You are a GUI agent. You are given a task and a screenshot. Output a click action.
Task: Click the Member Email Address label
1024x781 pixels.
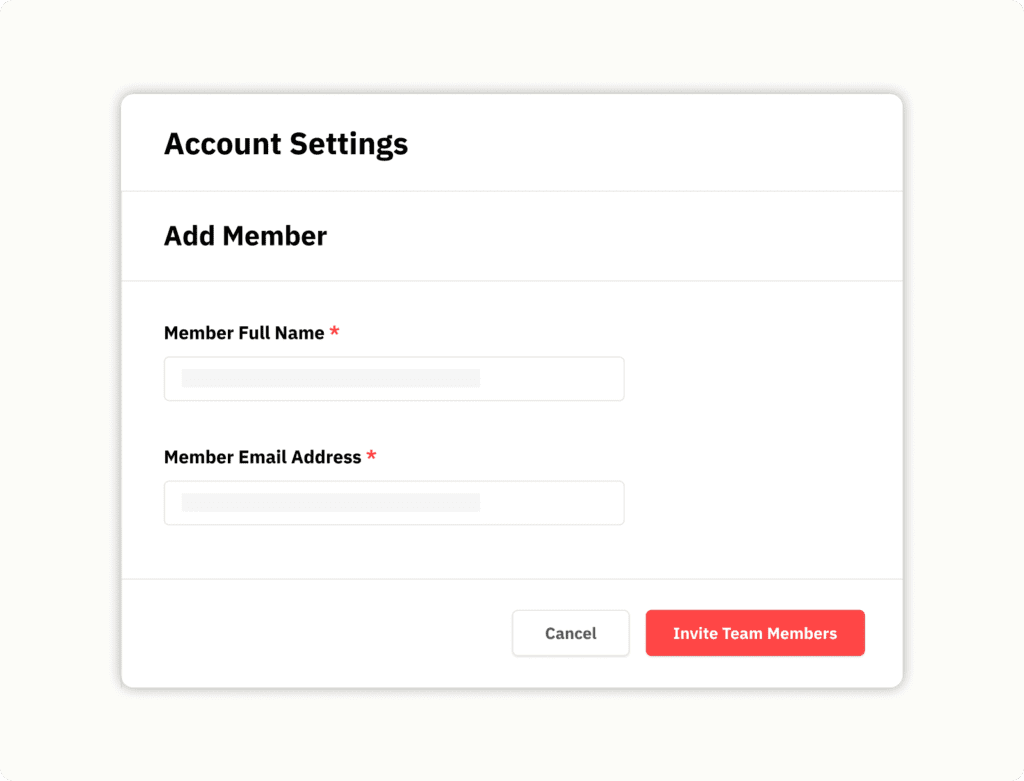pos(262,457)
